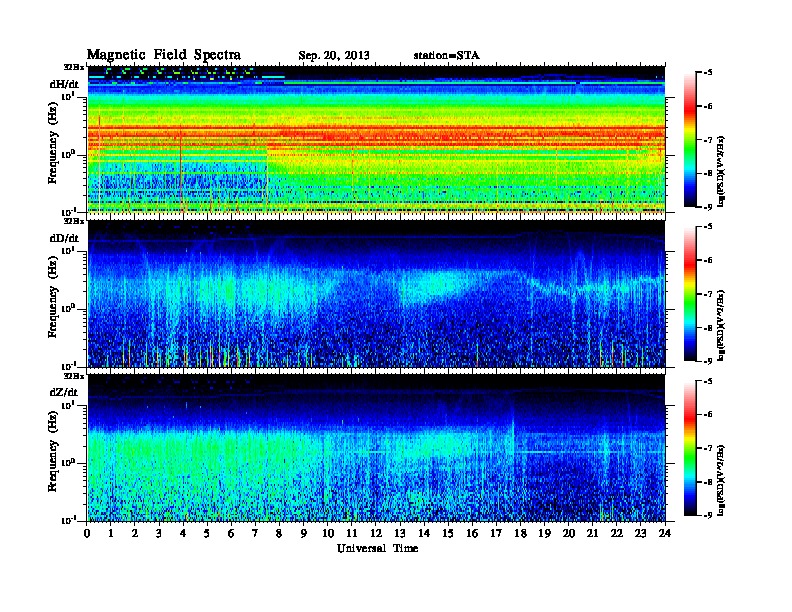792x612 pixels.
Task: Click the "32Hz" label atop the dH/dt panel
Action: [x=73, y=67]
